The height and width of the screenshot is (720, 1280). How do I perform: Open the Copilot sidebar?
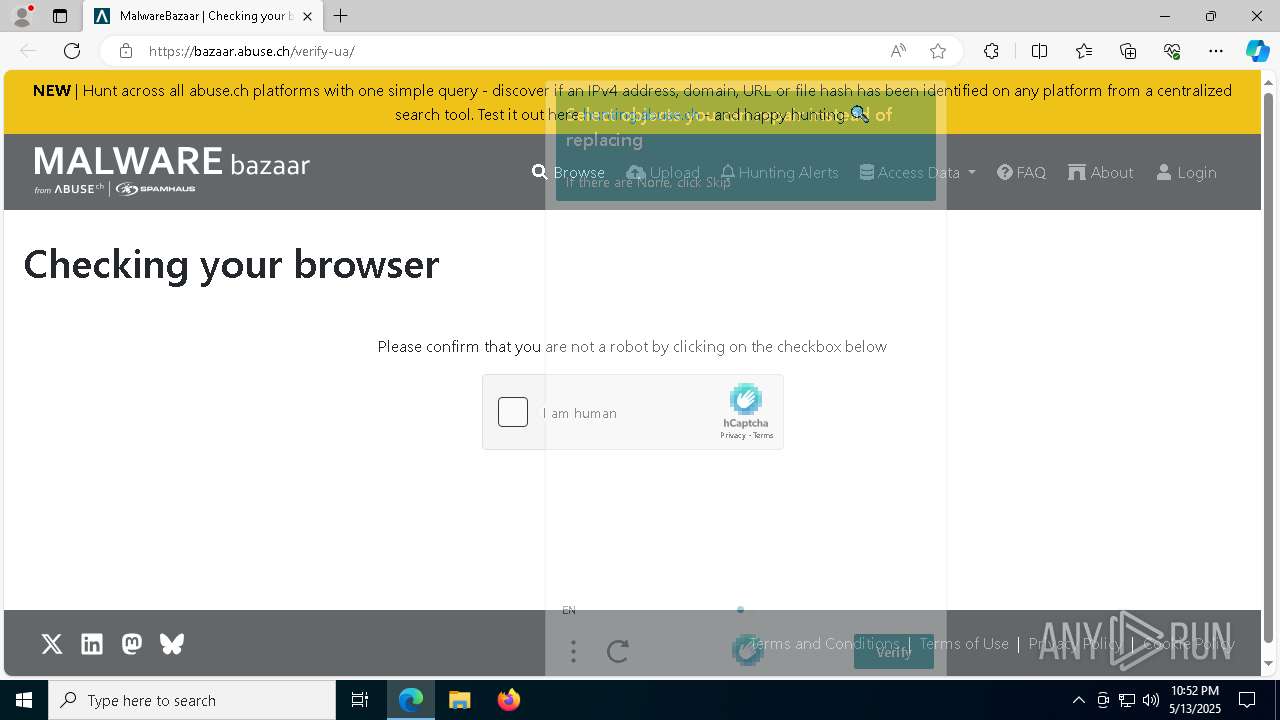(x=1258, y=51)
